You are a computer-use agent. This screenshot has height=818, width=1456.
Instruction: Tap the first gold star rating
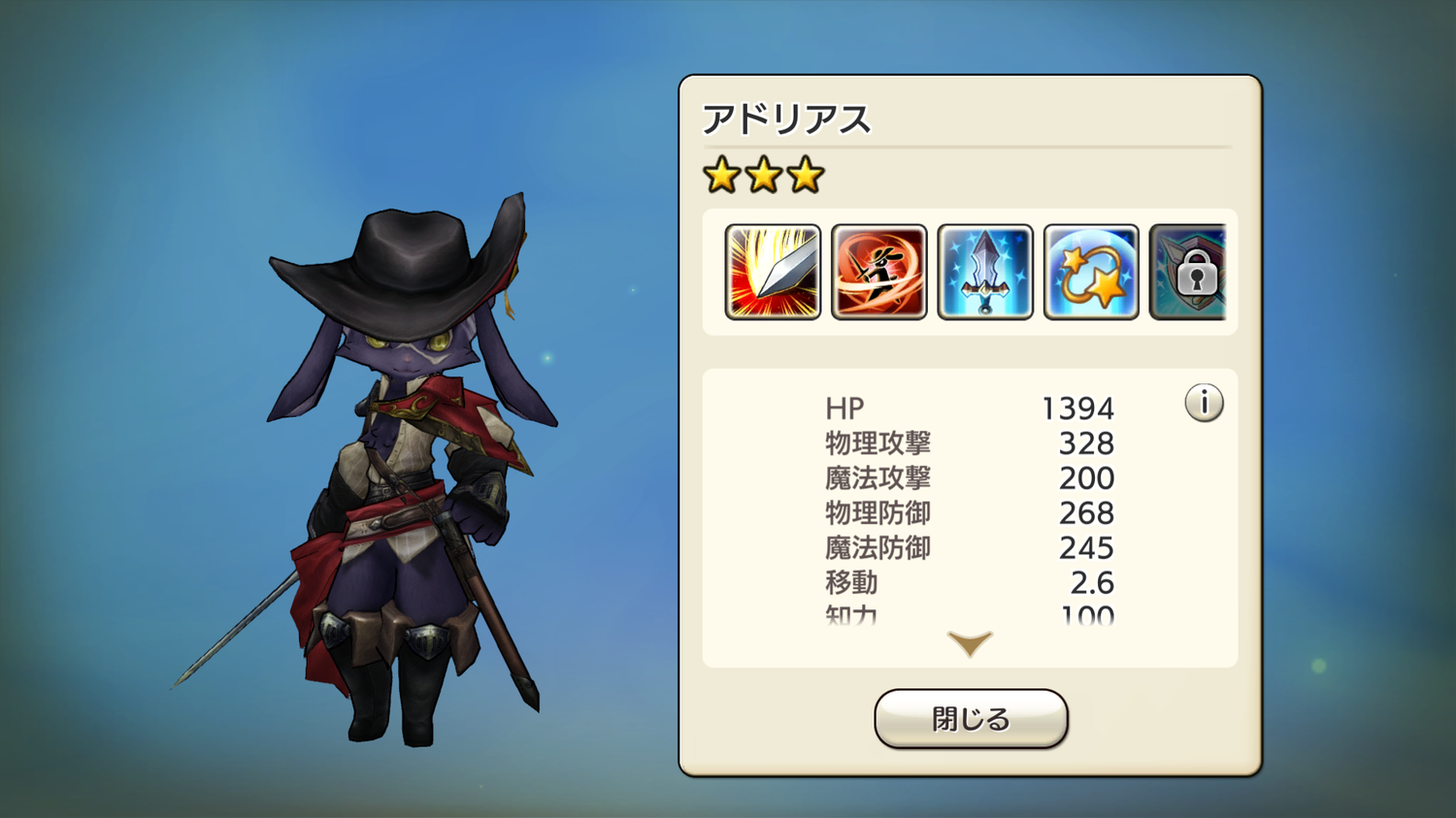[x=722, y=176]
